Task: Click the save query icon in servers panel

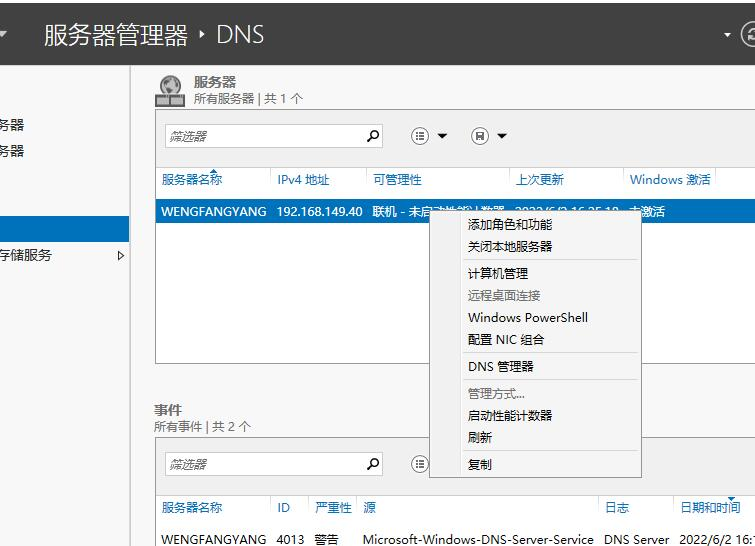Action: (x=480, y=136)
